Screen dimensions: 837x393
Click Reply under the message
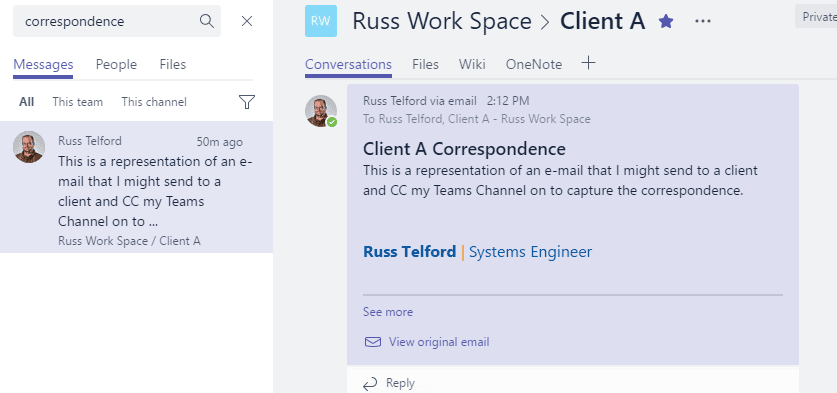tap(400, 383)
